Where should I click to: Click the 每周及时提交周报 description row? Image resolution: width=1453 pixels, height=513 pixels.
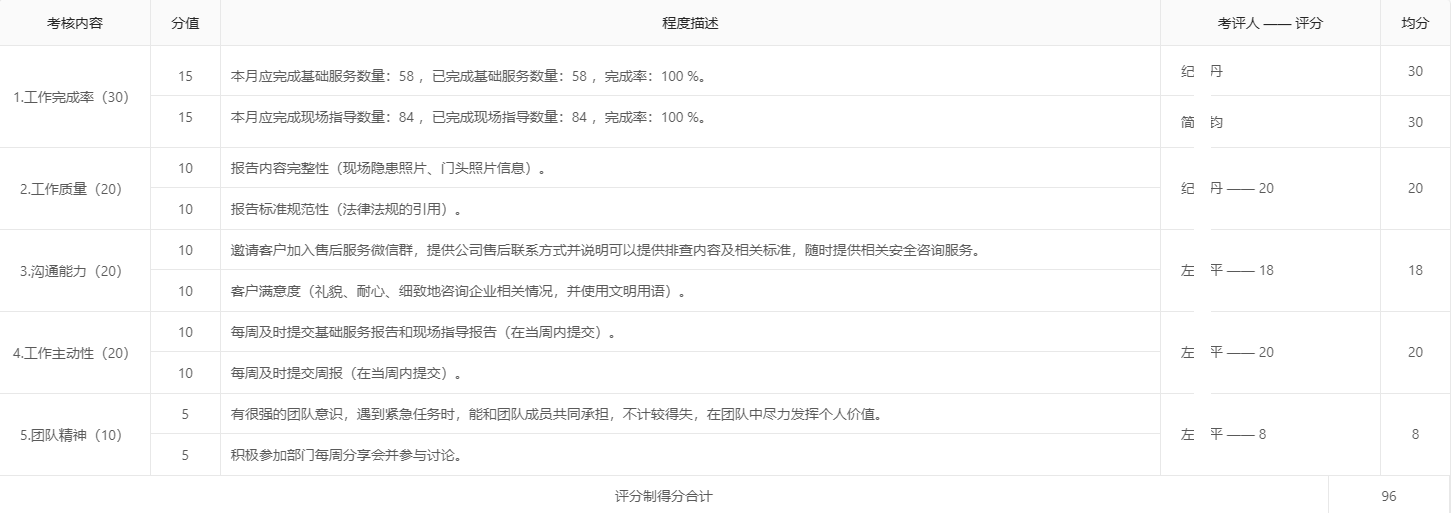coord(347,374)
